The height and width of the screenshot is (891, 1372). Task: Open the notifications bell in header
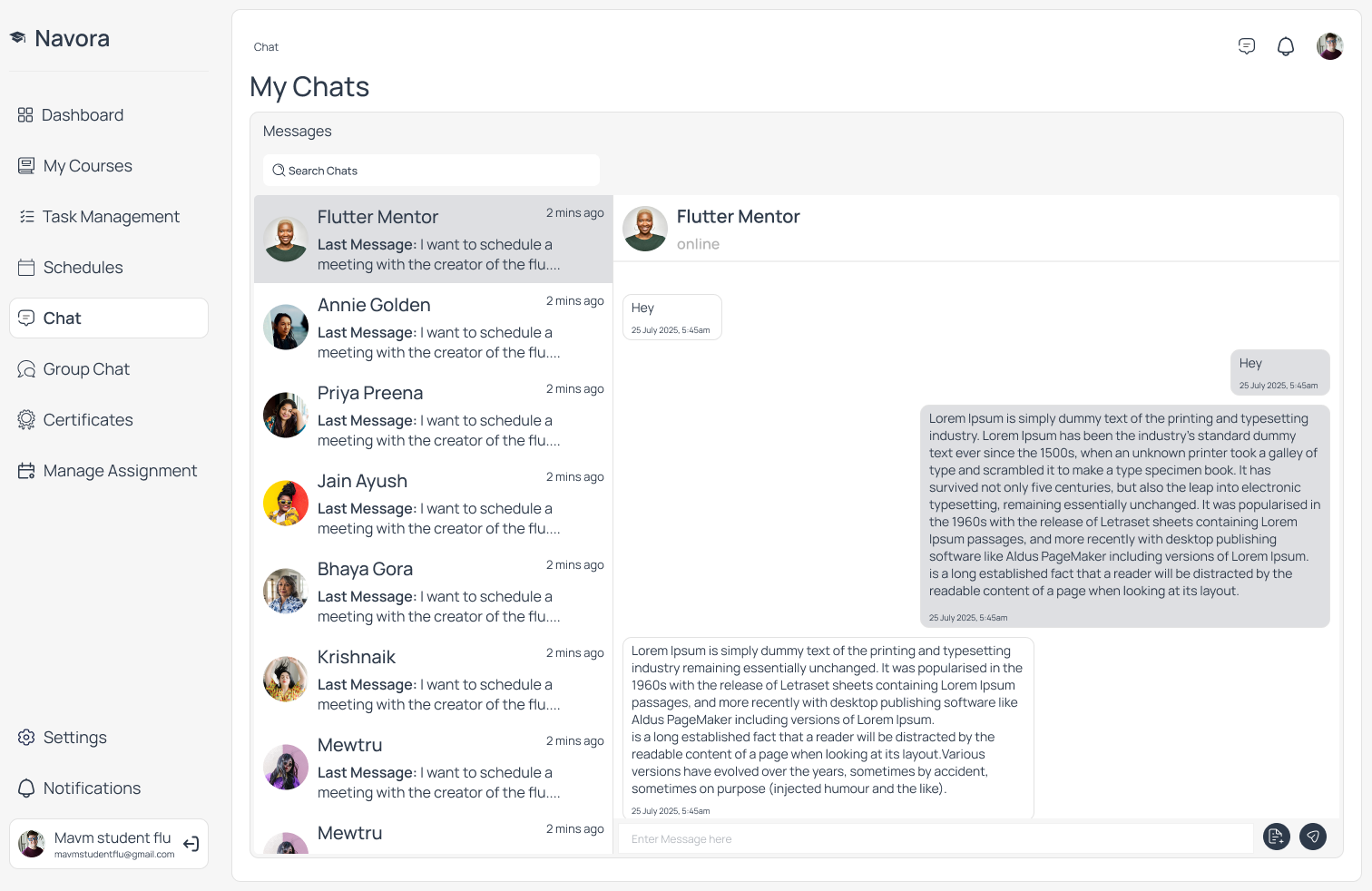click(x=1286, y=46)
